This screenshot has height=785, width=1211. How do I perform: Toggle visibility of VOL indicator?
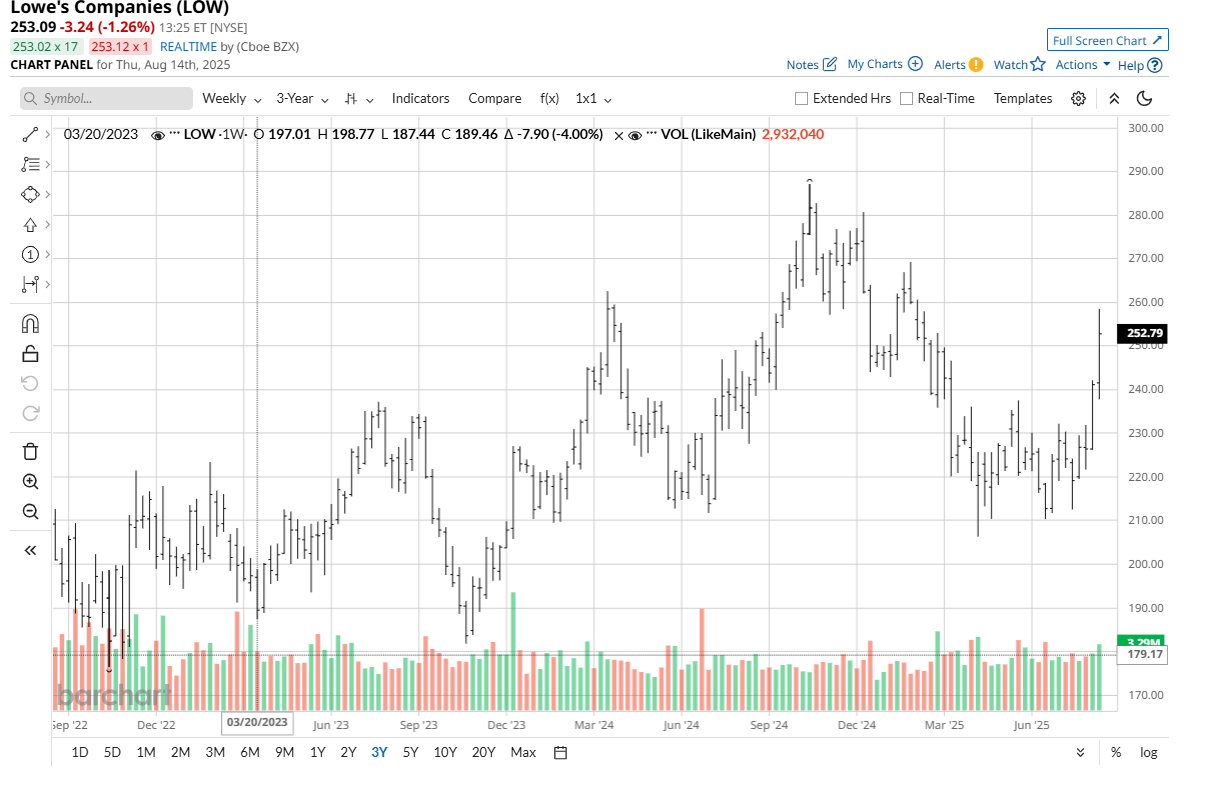pos(635,135)
